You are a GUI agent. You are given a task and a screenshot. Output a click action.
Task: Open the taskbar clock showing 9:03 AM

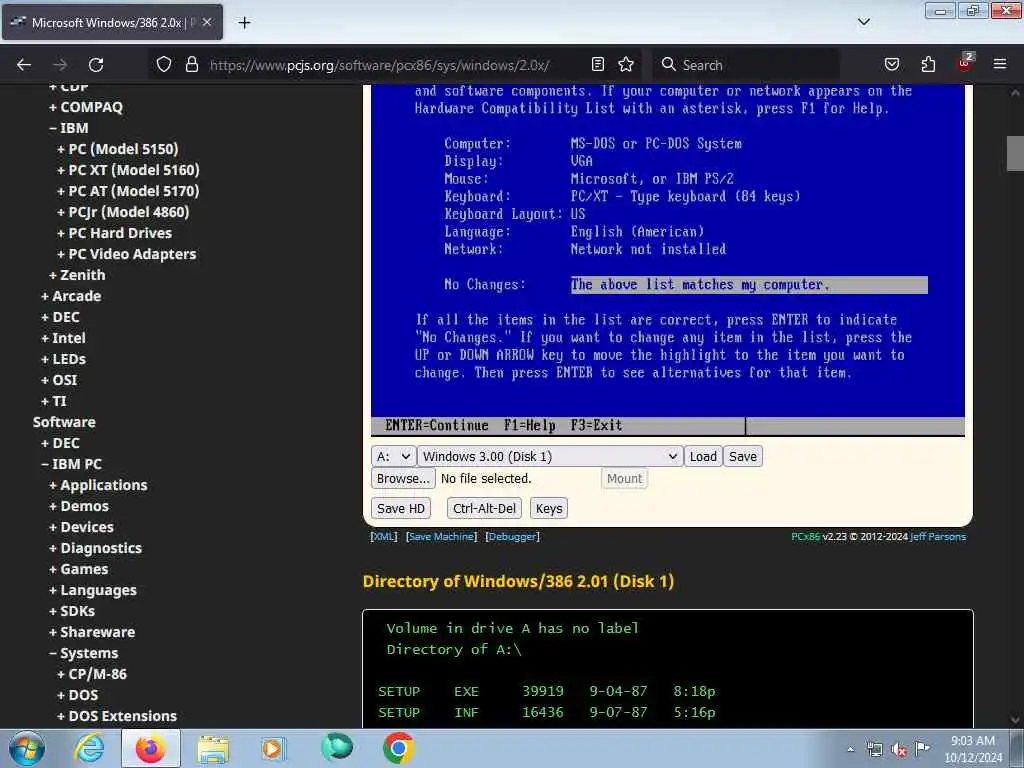pos(973,749)
